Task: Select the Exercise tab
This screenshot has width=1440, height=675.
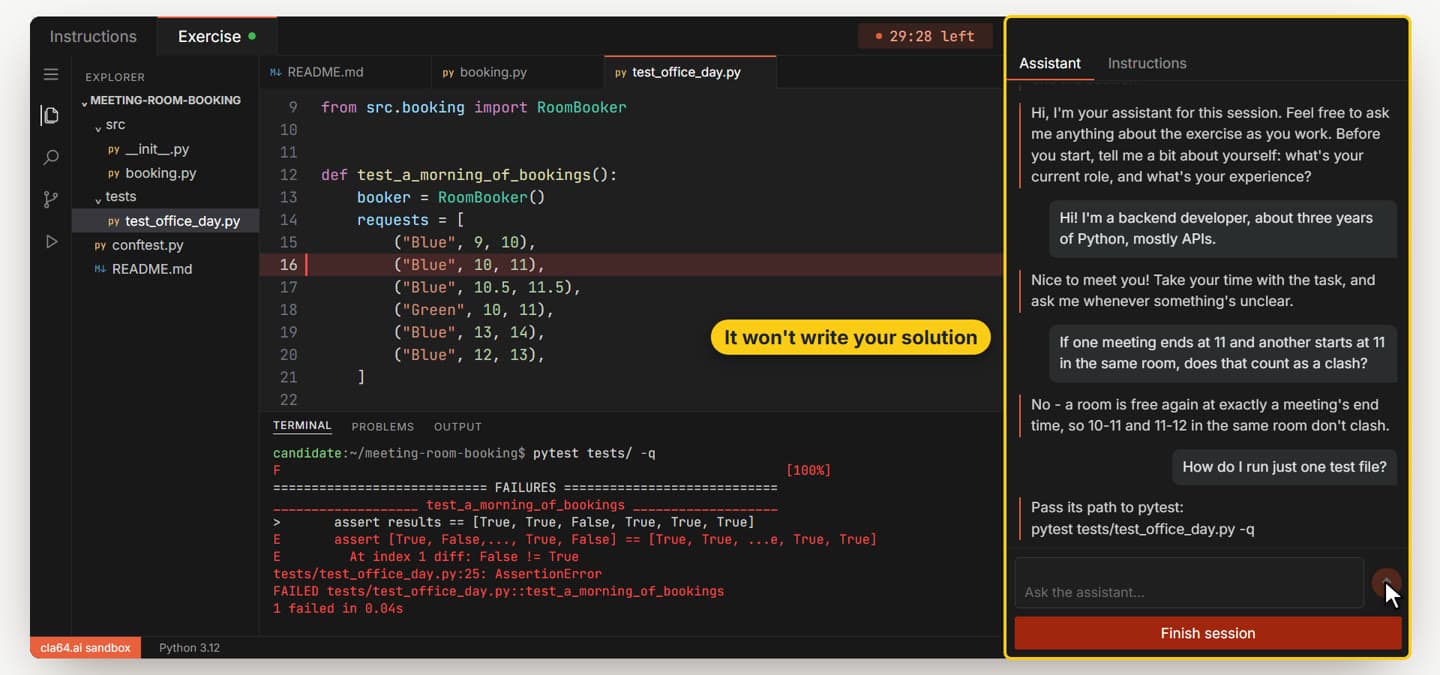Action: (217, 36)
